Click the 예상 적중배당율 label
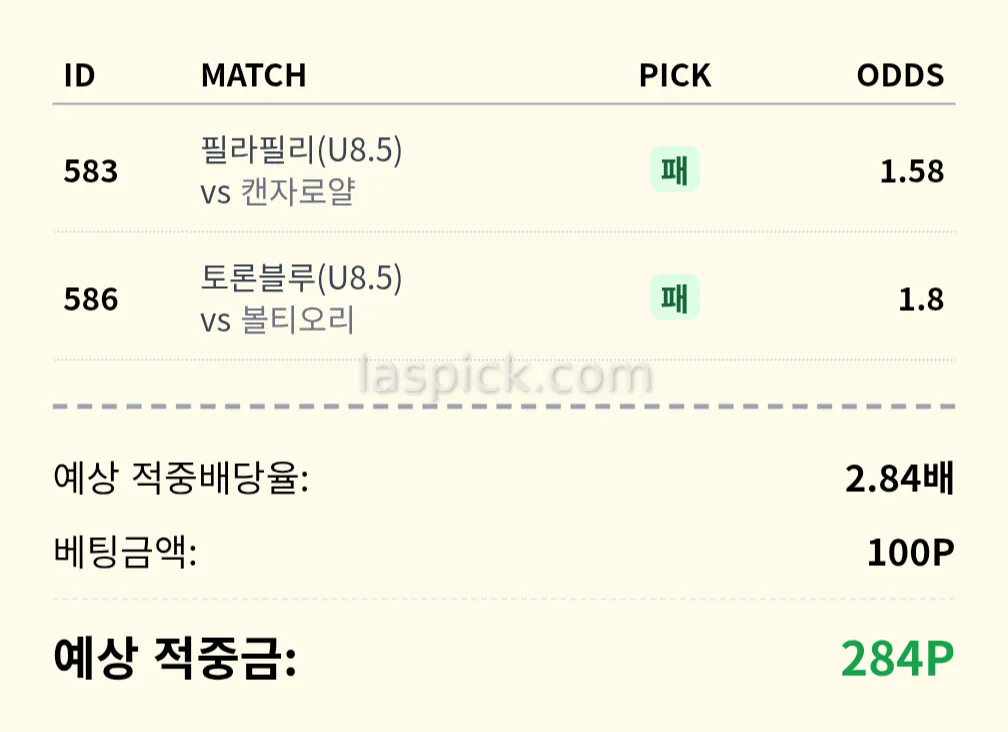 [181, 479]
